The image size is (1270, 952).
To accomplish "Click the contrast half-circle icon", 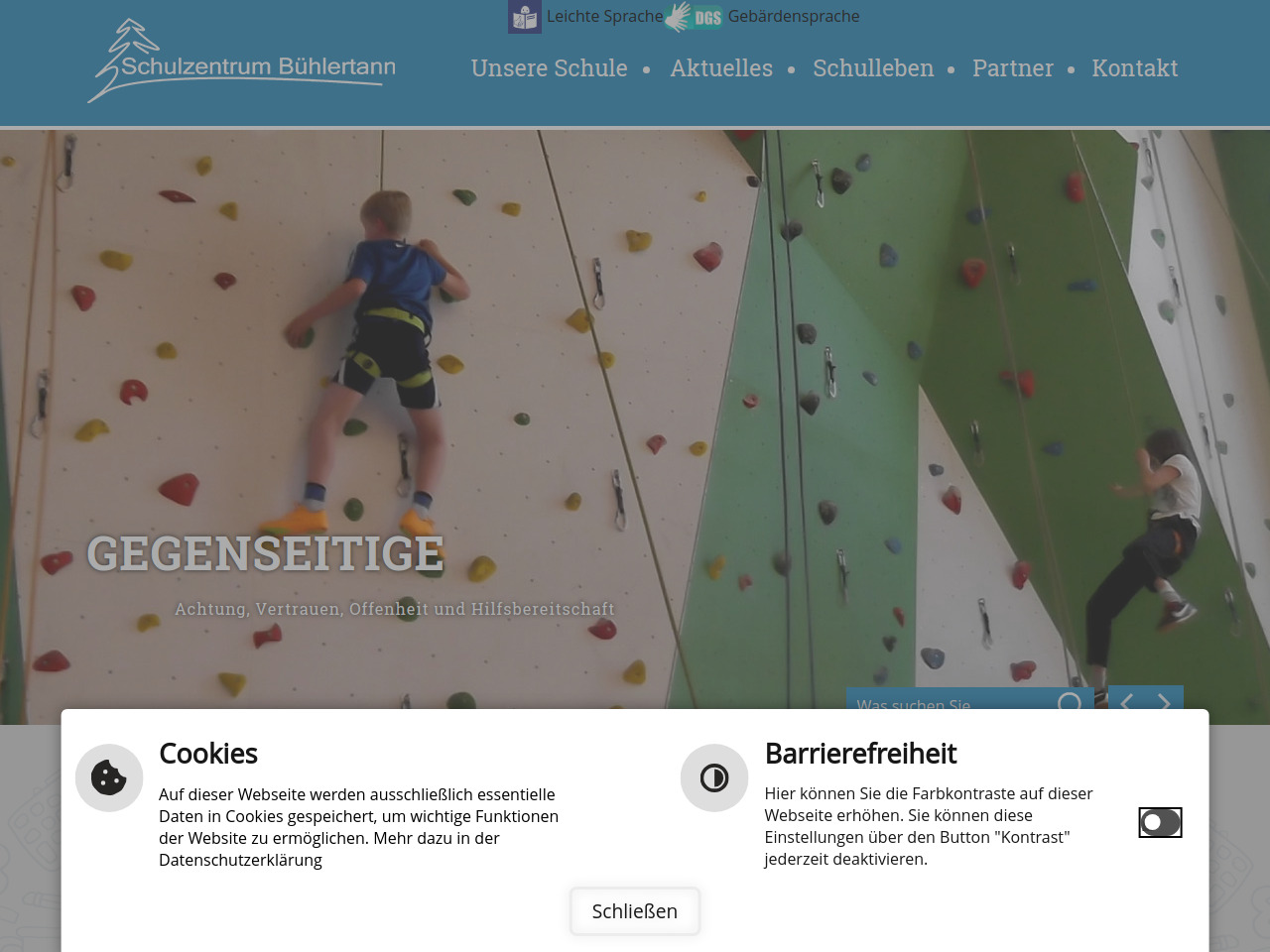I will click(714, 777).
